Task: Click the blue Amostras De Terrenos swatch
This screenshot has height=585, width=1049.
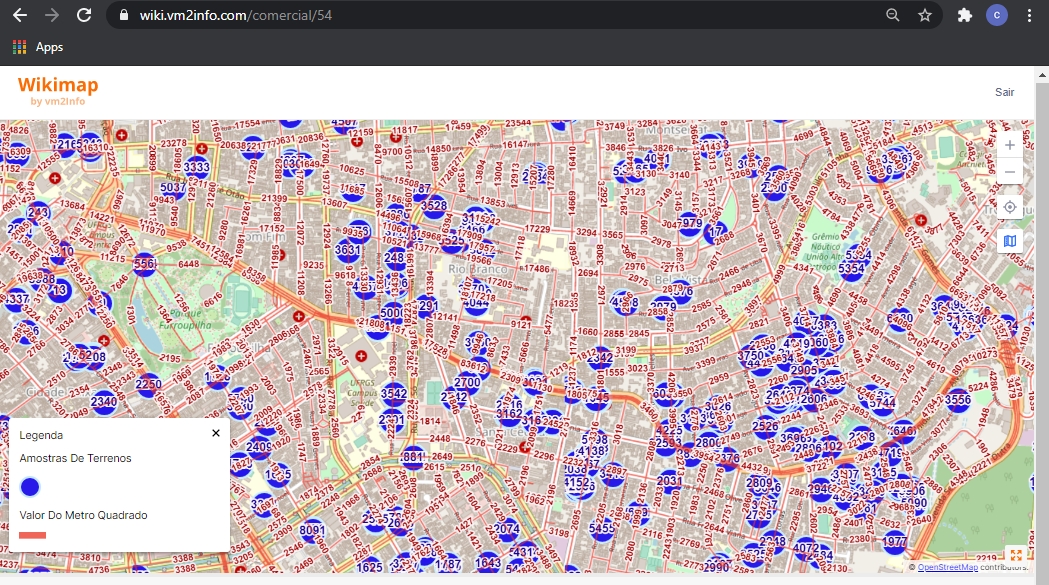Action: [x=30, y=487]
